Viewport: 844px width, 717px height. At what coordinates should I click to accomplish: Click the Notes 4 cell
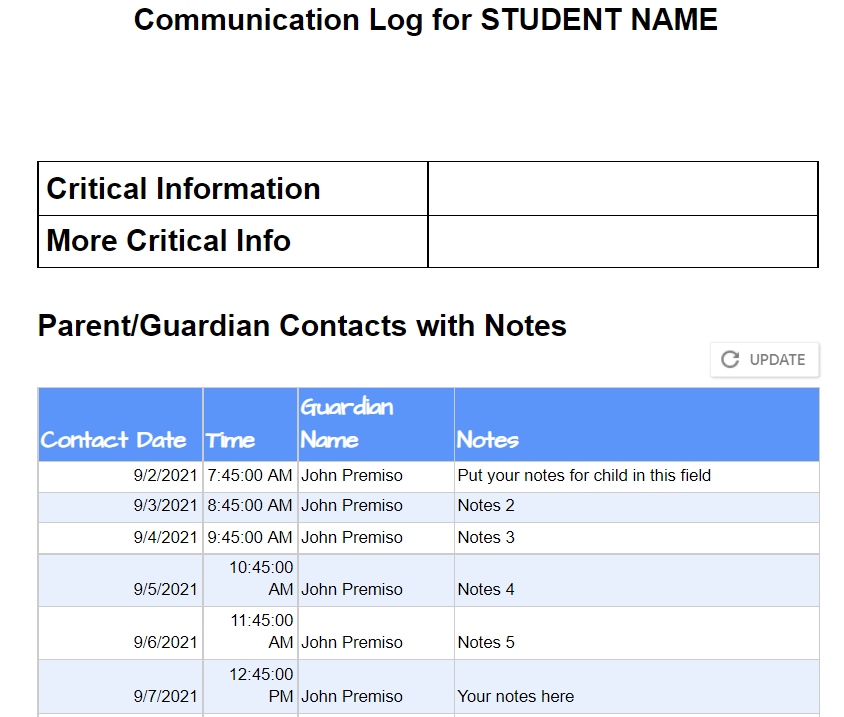pyautogui.click(x=637, y=580)
